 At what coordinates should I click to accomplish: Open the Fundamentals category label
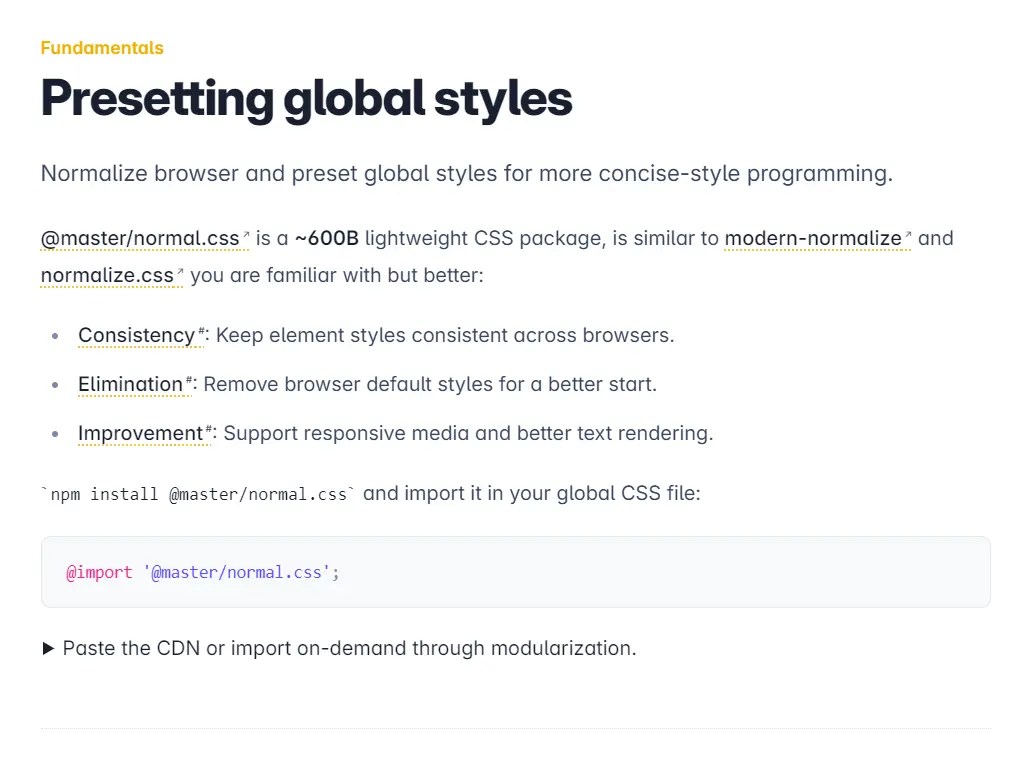101,48
